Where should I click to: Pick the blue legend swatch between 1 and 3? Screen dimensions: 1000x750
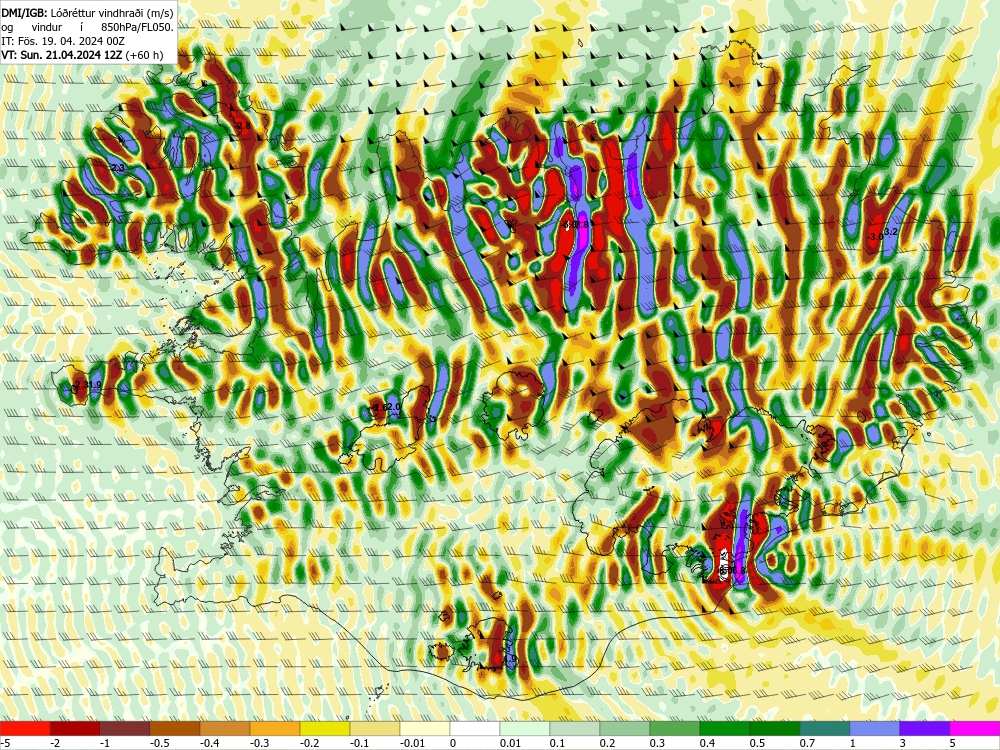click(875, 728)
